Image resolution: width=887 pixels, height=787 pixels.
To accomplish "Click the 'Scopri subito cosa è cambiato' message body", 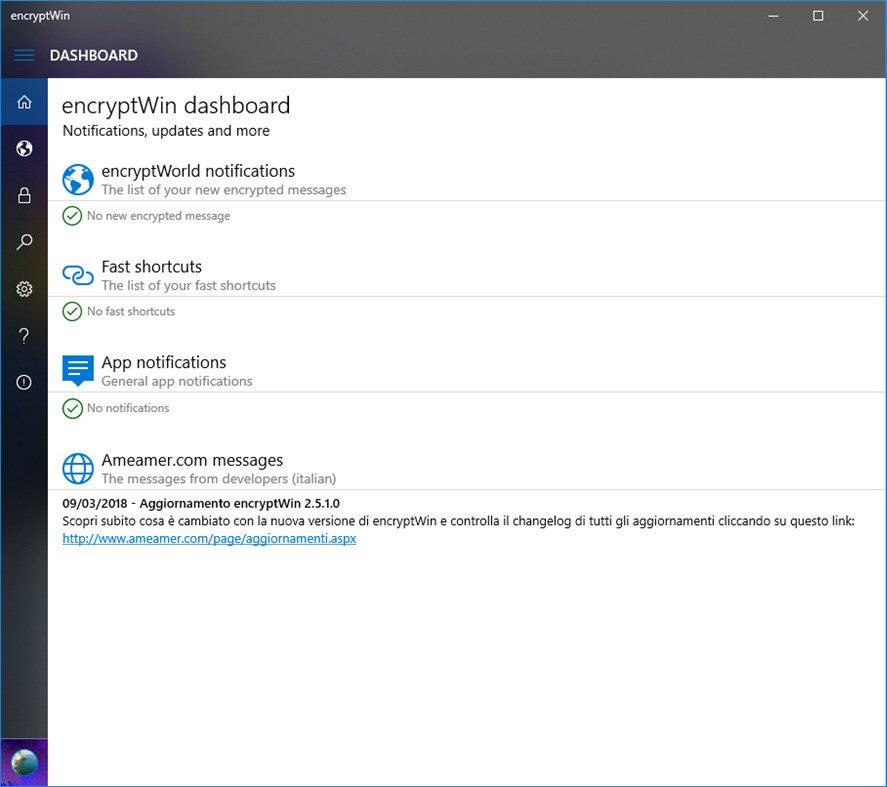I will [458, 521].
